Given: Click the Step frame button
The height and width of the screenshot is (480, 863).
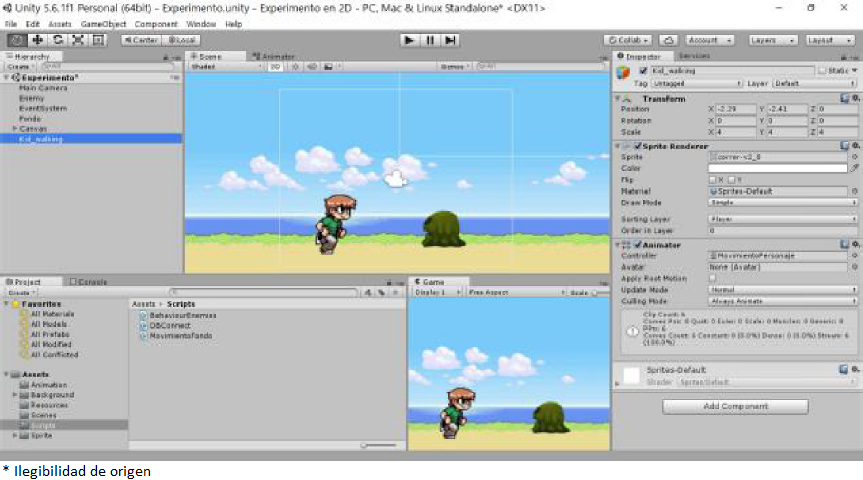Looking at the screenshot, I should (x=450, y=40).
